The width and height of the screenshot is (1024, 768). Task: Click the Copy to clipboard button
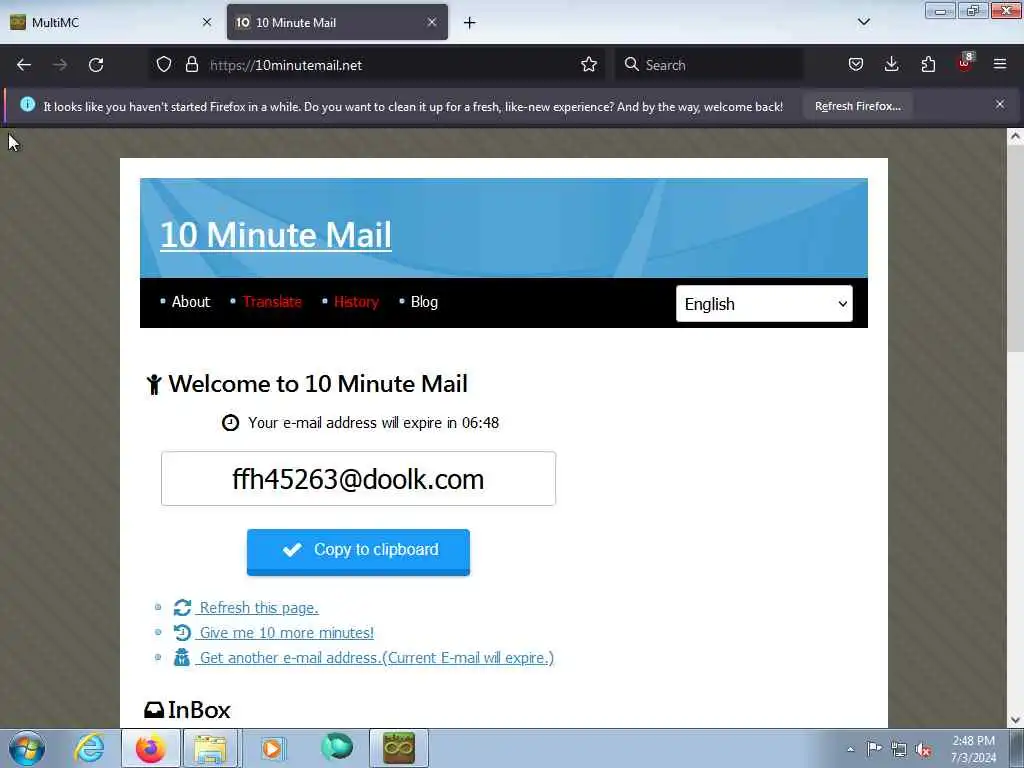(x=359, y=552)
